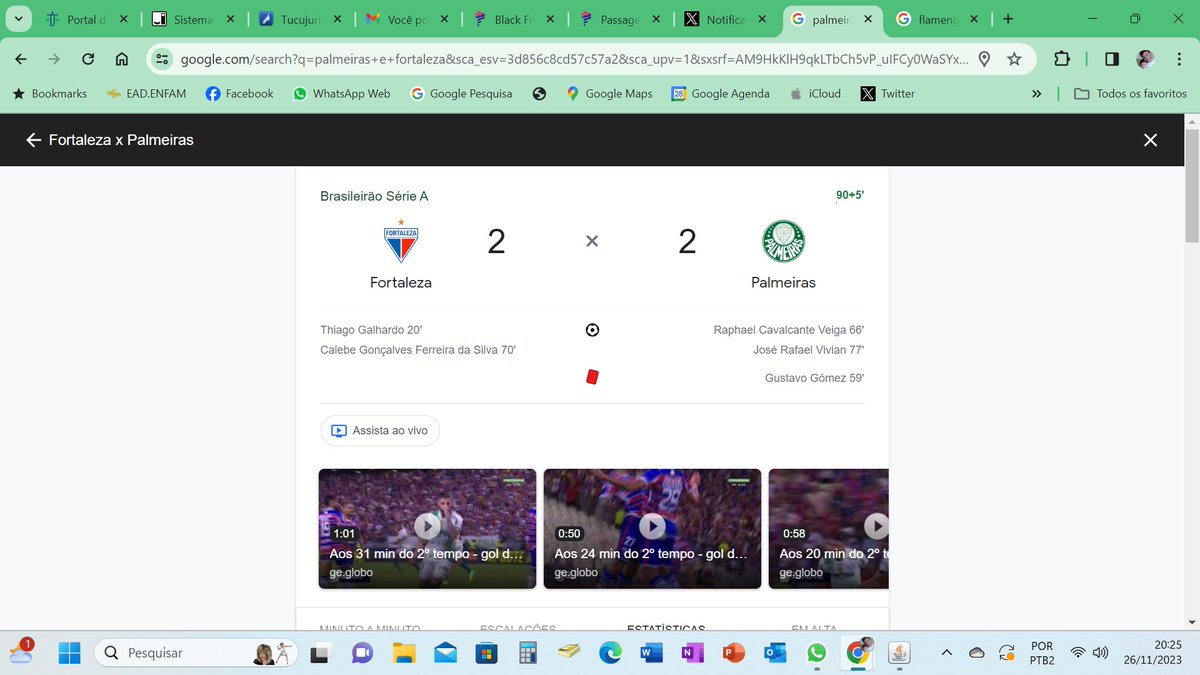Open Calculator from the taskbar

coord(527,653)
